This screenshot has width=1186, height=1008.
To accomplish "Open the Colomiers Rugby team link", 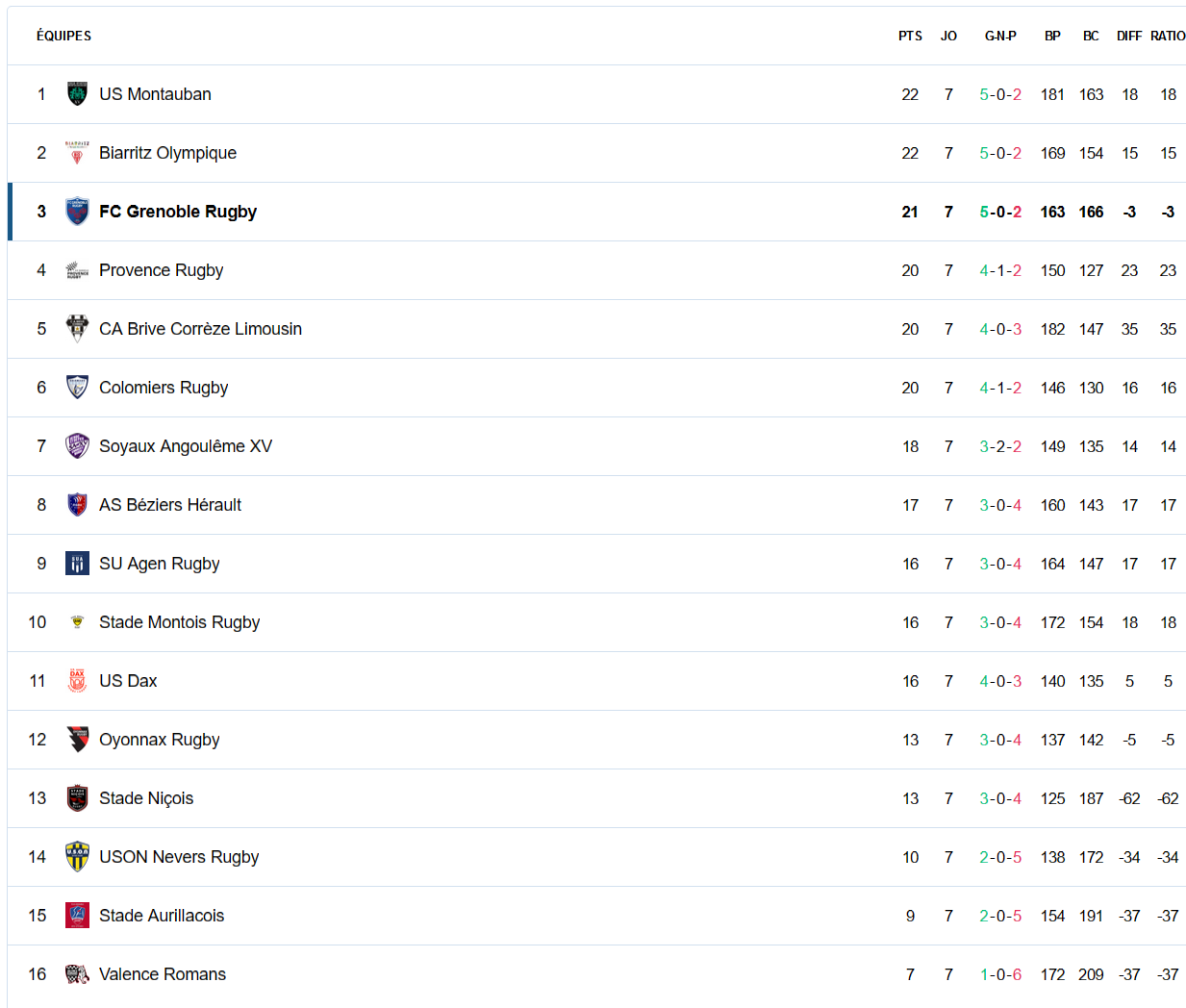I will 164,388.
